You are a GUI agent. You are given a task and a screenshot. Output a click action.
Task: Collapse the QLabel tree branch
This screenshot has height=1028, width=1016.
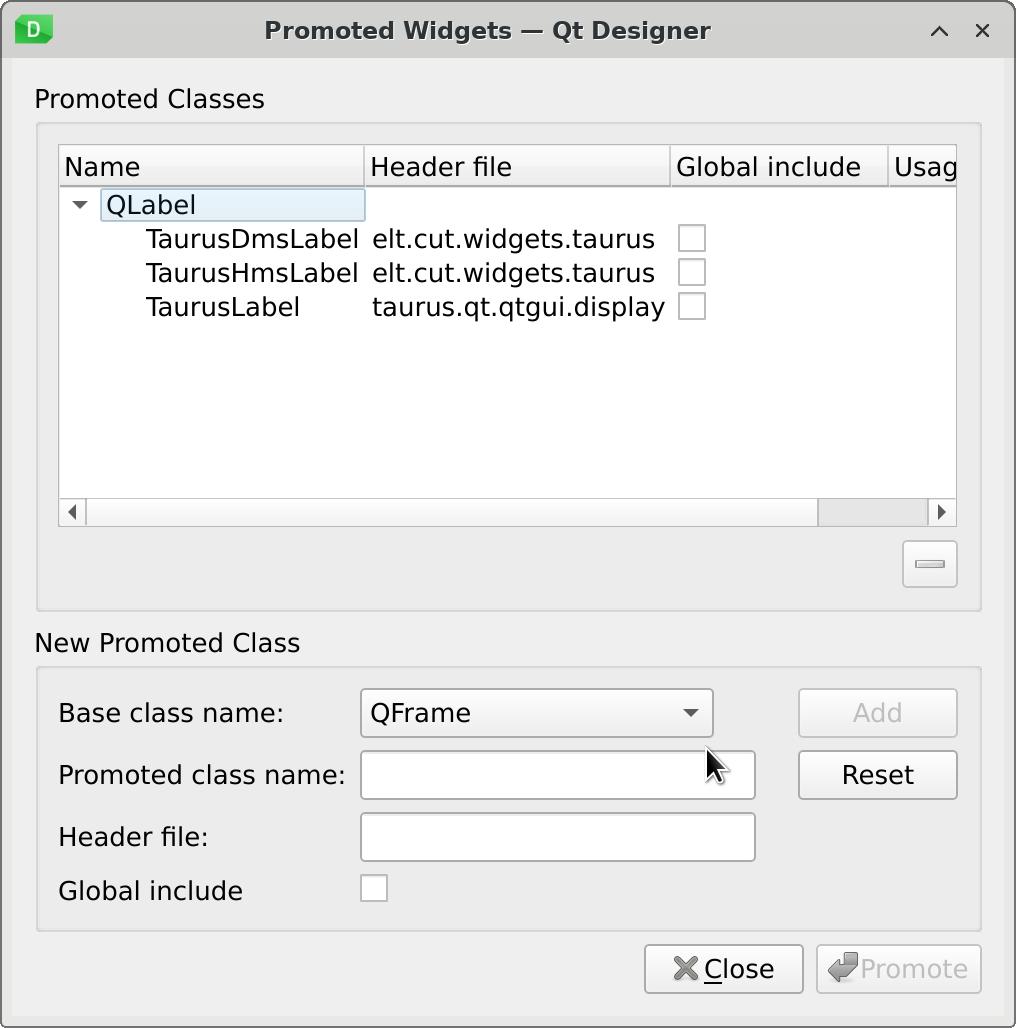tap(79, 205)
